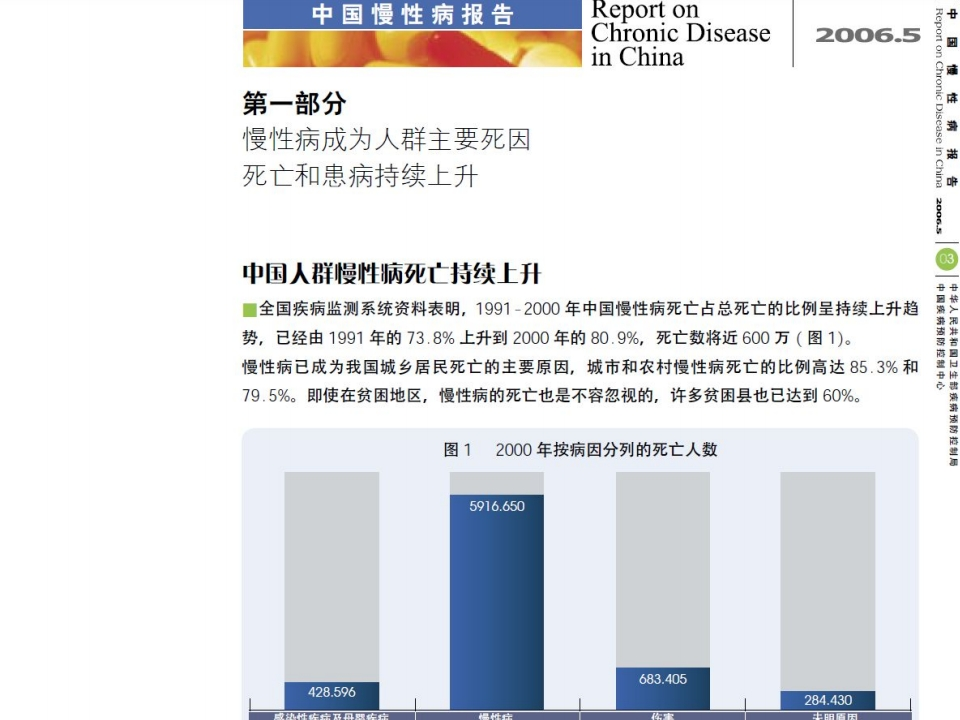
Task: Select the 中国人群慢性病死亡持续上升 heading
Action: tap(392, 274)
